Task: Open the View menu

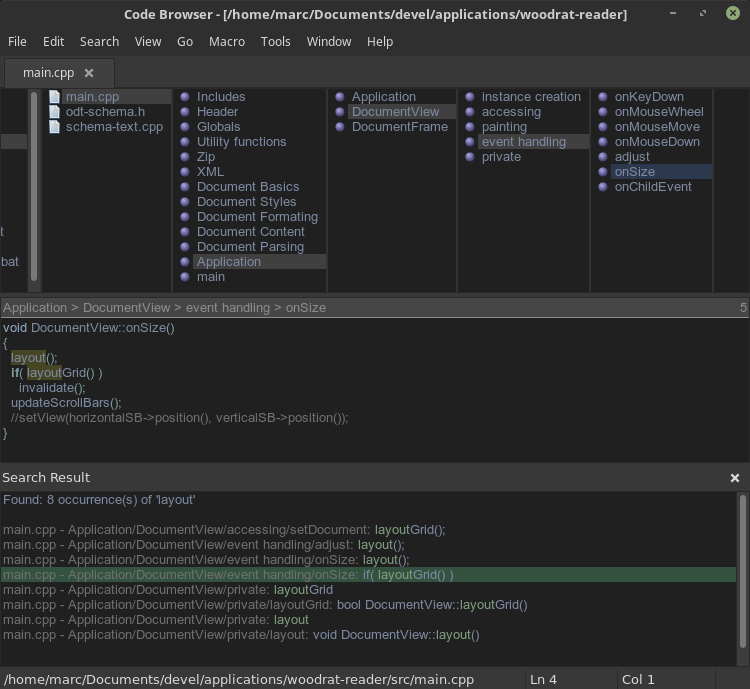Action: pyautogui.click(x=148, y=42)
